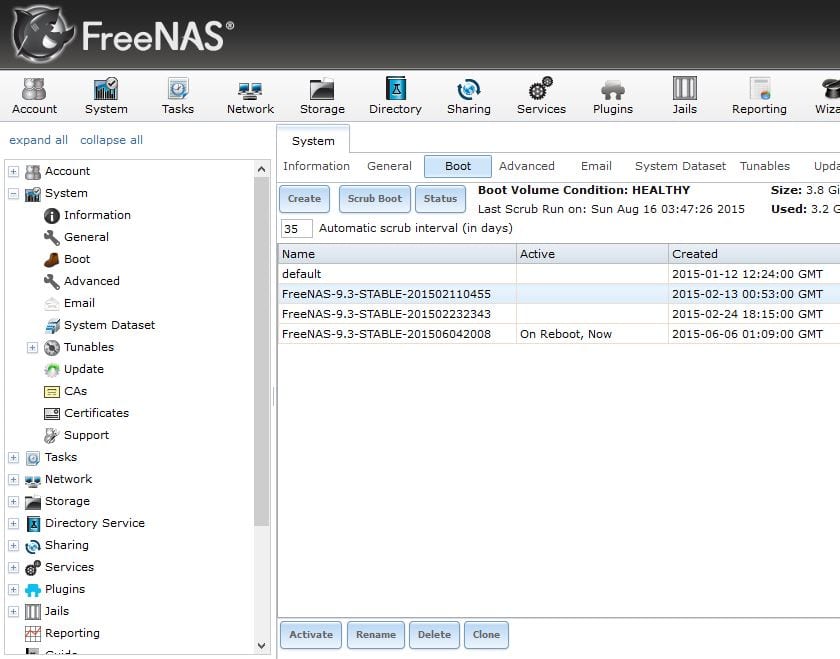Viewport: 840px width, 659px height.
Task: Expand the Jails tree node
Action: point(13,611)
